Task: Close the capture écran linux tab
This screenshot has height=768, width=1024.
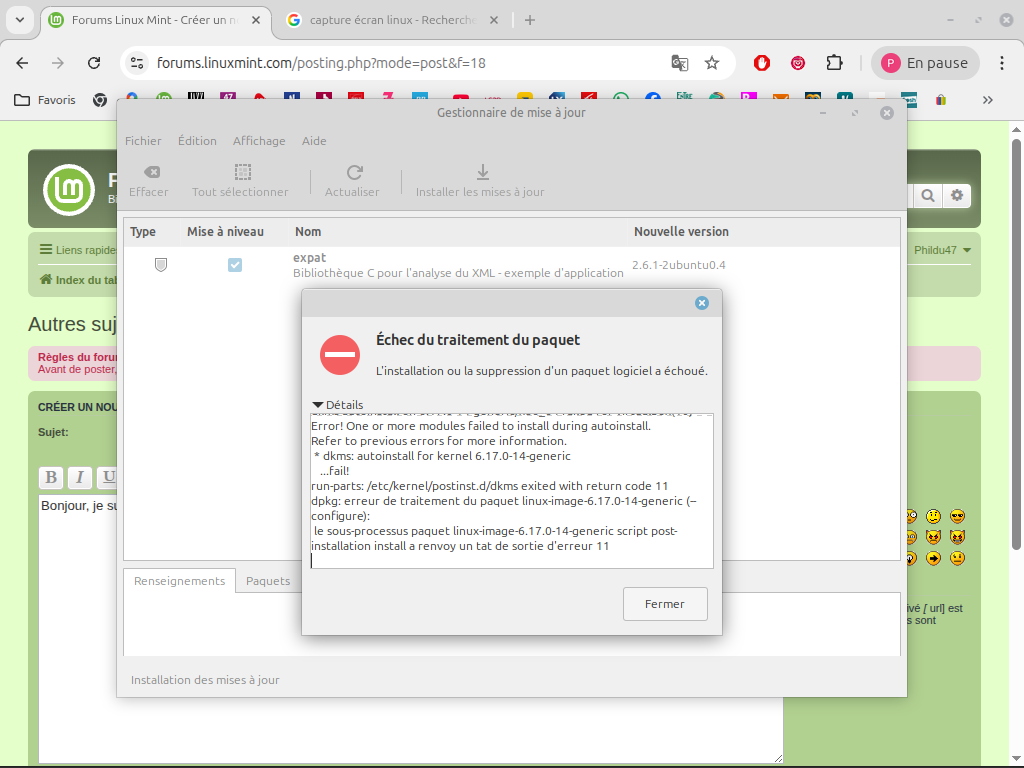Action: click(x=494, y=20)
